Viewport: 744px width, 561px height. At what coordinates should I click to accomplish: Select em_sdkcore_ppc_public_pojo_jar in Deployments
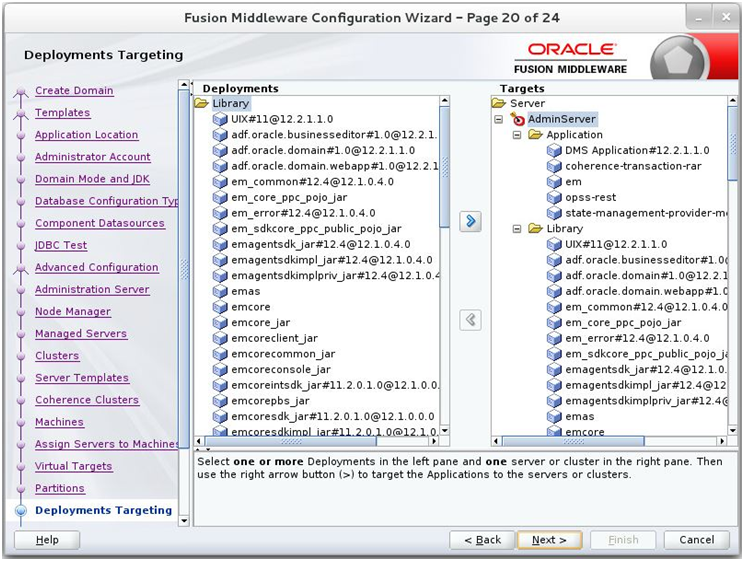pyautogui.click(x=316, y=229)
